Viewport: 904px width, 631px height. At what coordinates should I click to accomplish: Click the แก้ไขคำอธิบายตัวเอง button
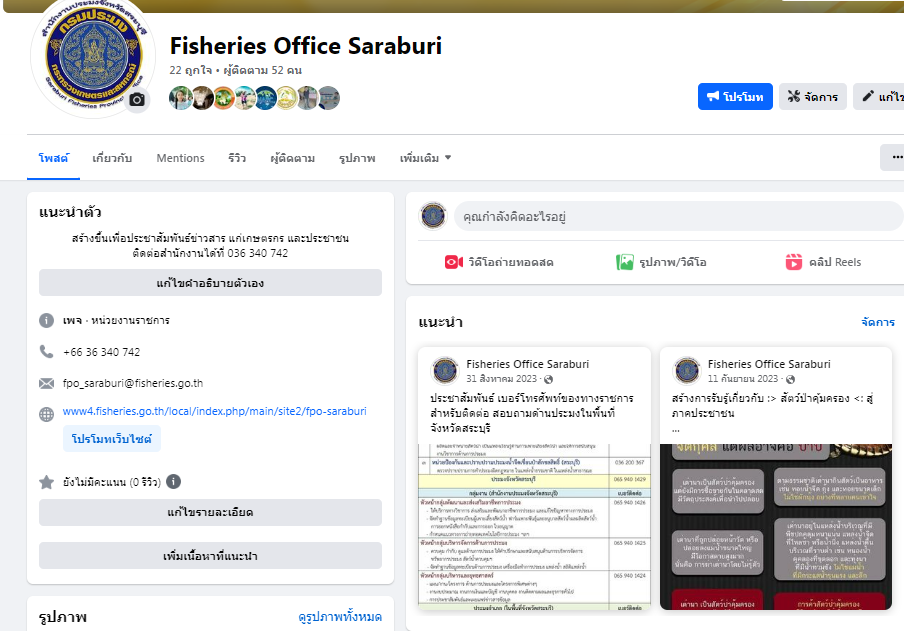pyautogui.click(x=210, y=283)
